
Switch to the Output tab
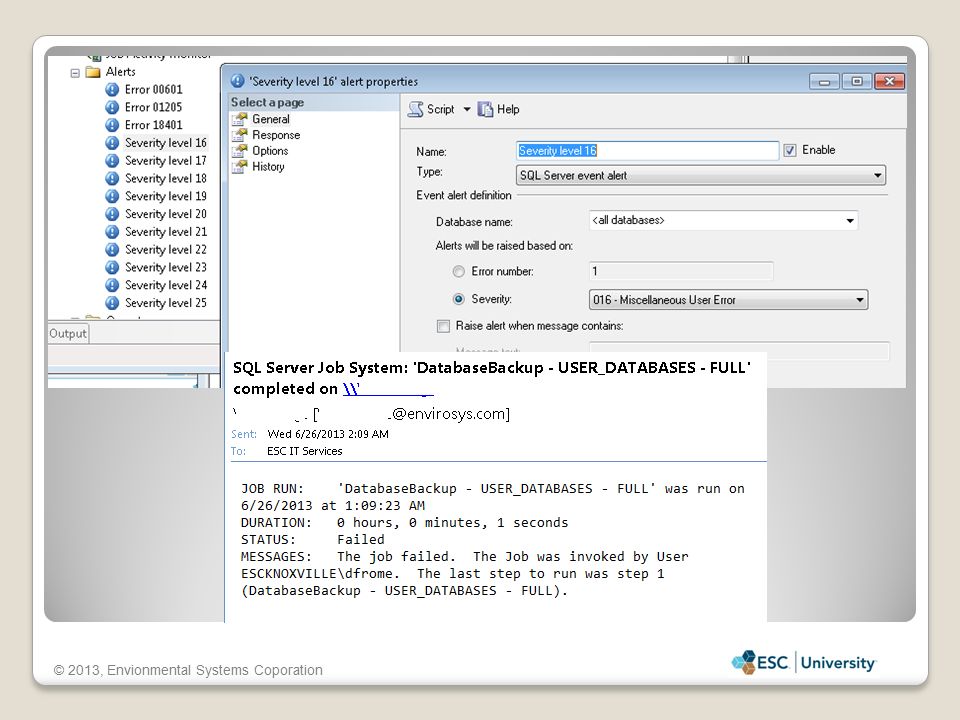68,333
